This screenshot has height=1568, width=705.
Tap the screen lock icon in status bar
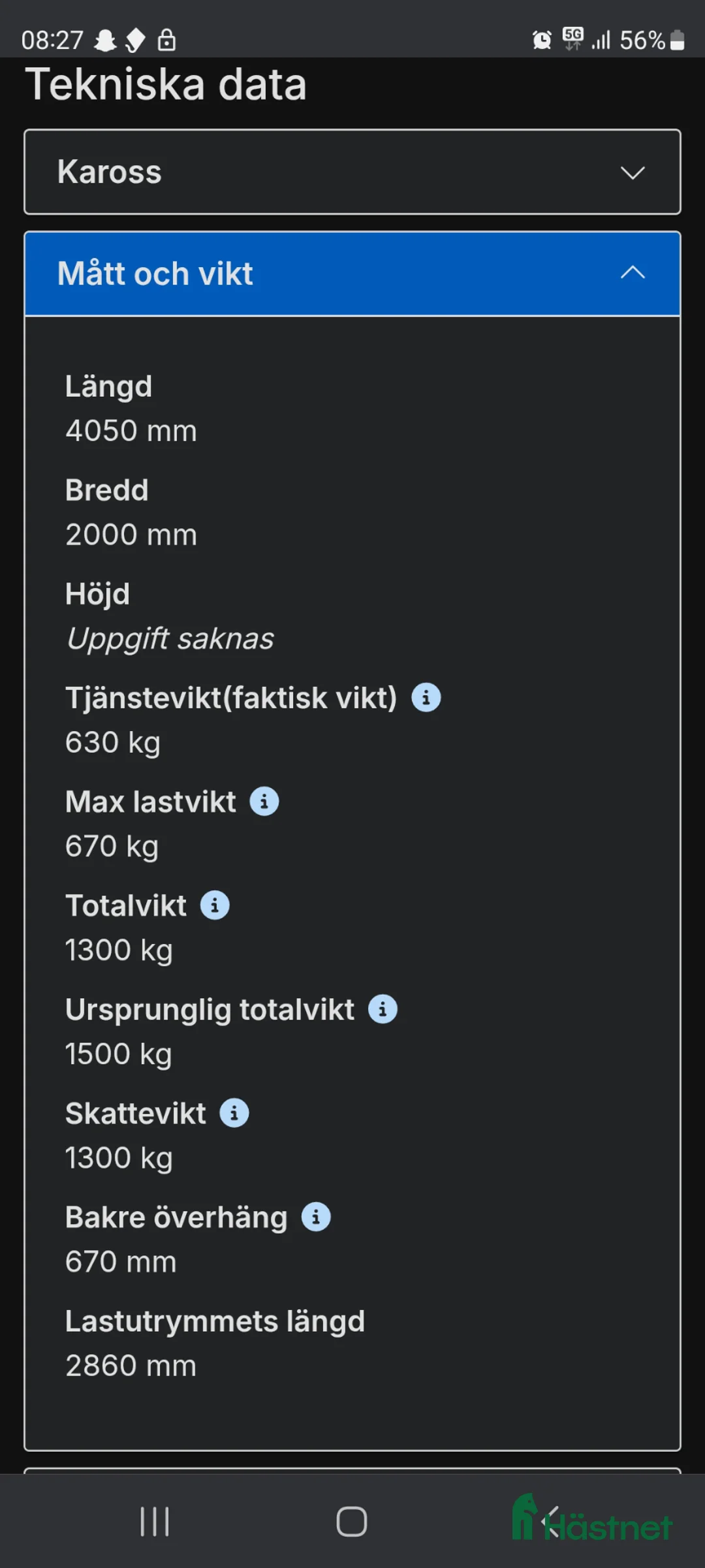click(168, 40)
